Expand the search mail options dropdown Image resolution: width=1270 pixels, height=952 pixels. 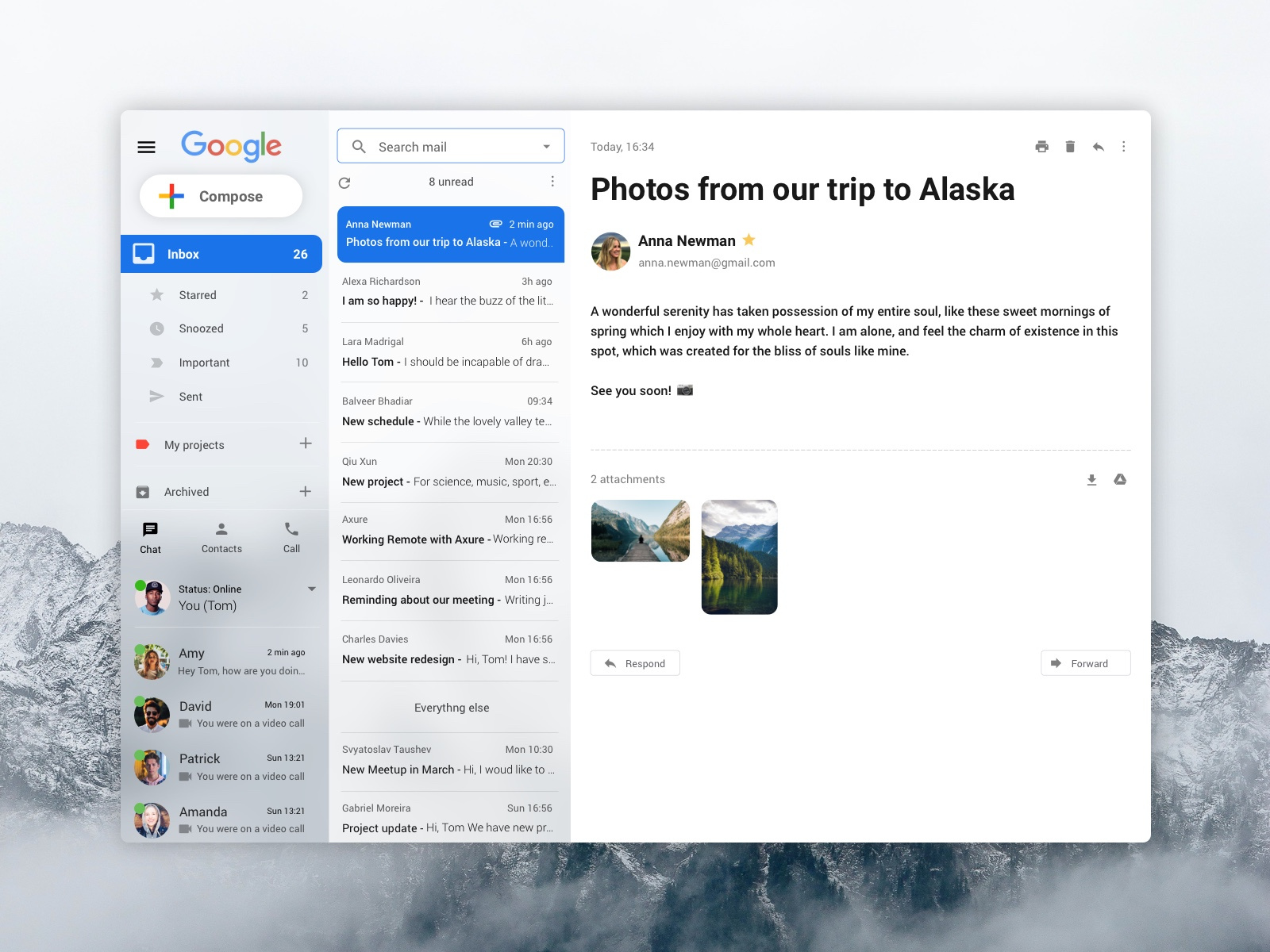546,147
